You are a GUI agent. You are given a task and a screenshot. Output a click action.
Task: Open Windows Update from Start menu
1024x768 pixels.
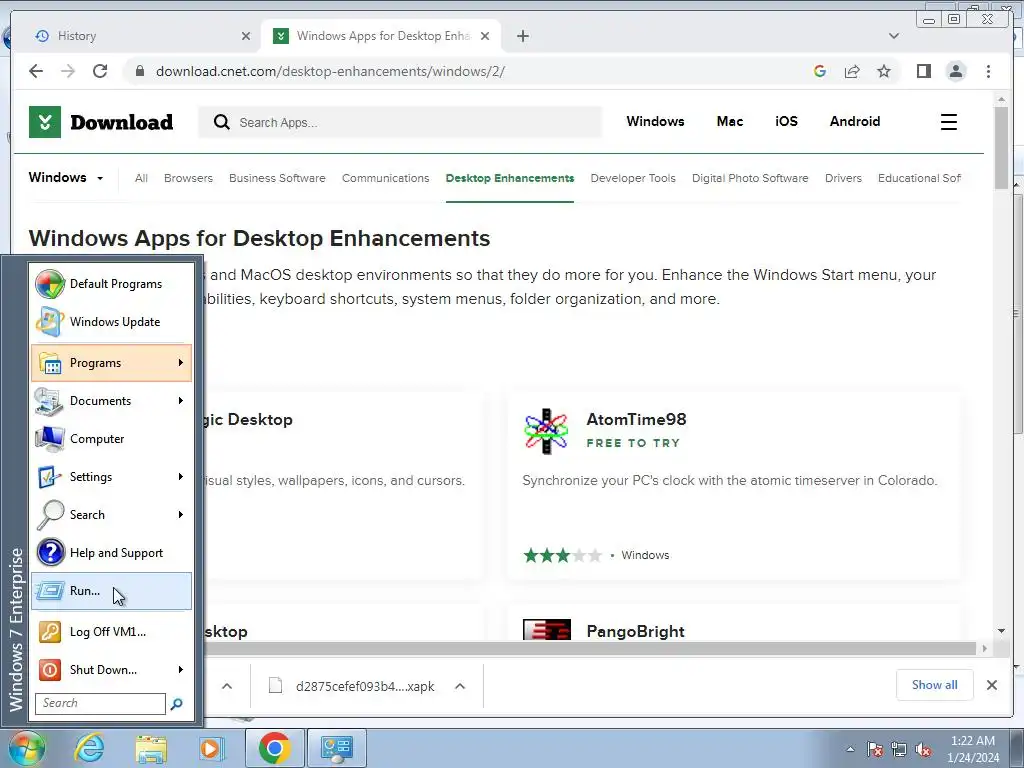click(112, 322)
